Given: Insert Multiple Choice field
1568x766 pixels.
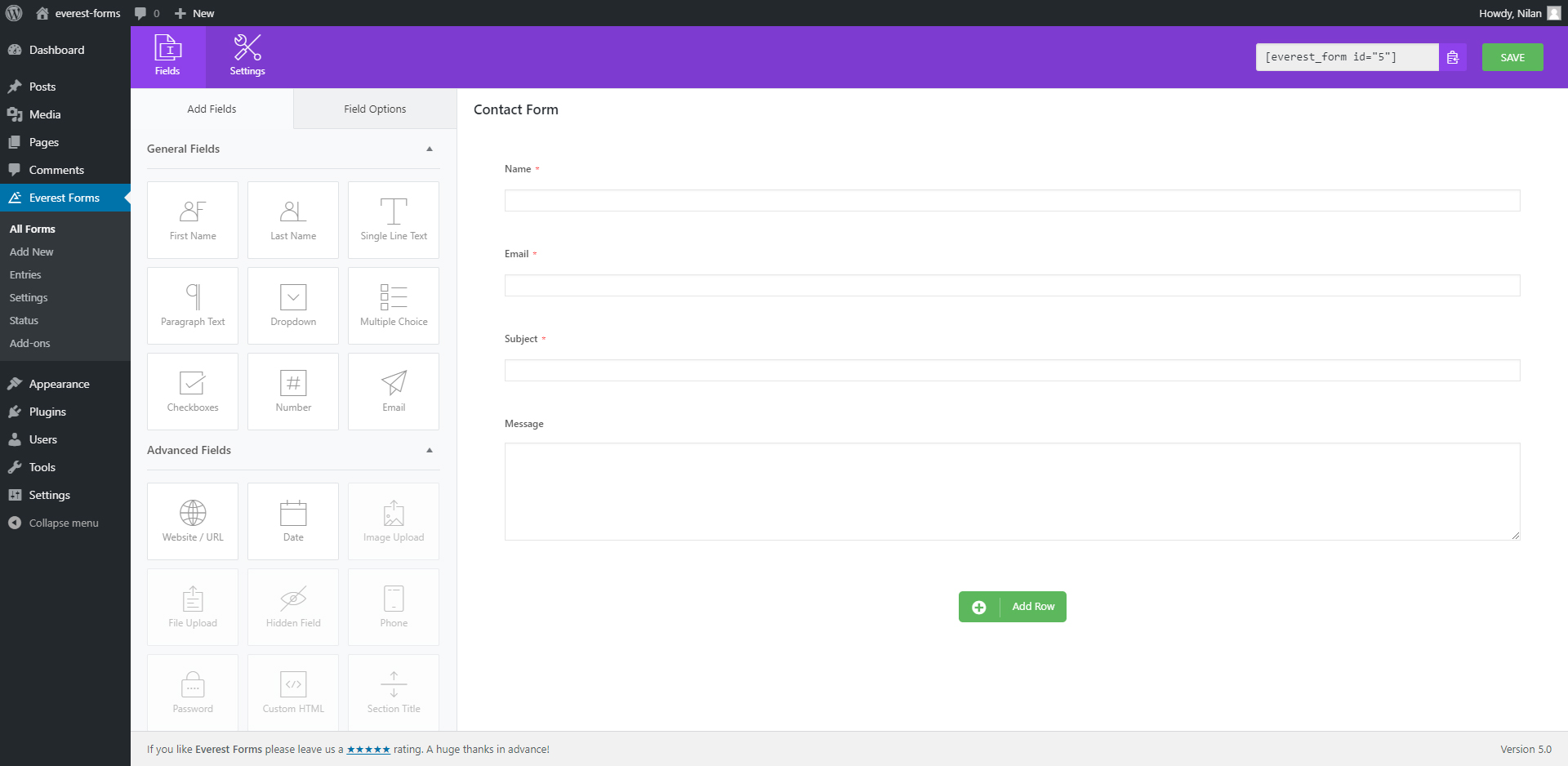Looking at the screenshot, I should tap(394, 305).
